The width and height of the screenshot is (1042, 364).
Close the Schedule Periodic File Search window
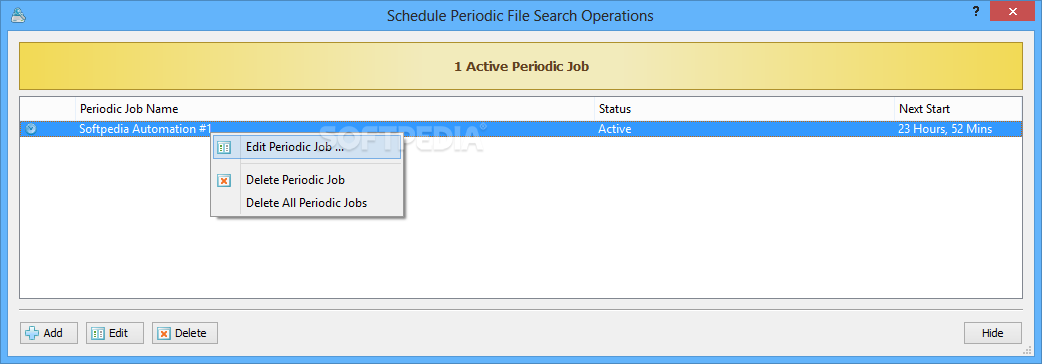(x=1012, y=11)
